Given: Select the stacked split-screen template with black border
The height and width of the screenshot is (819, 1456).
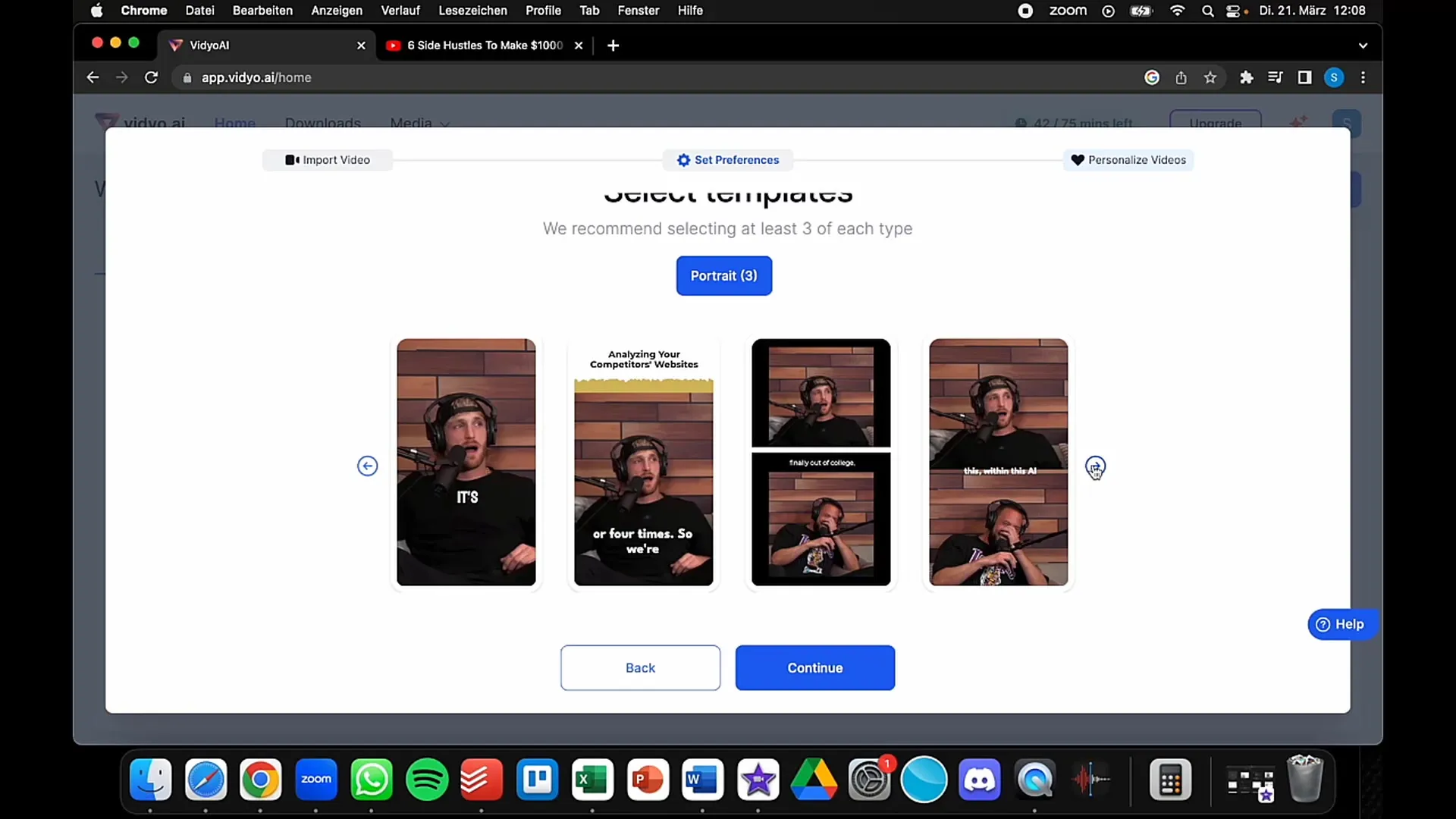Looking at the screenshot, I should [821, 462].
